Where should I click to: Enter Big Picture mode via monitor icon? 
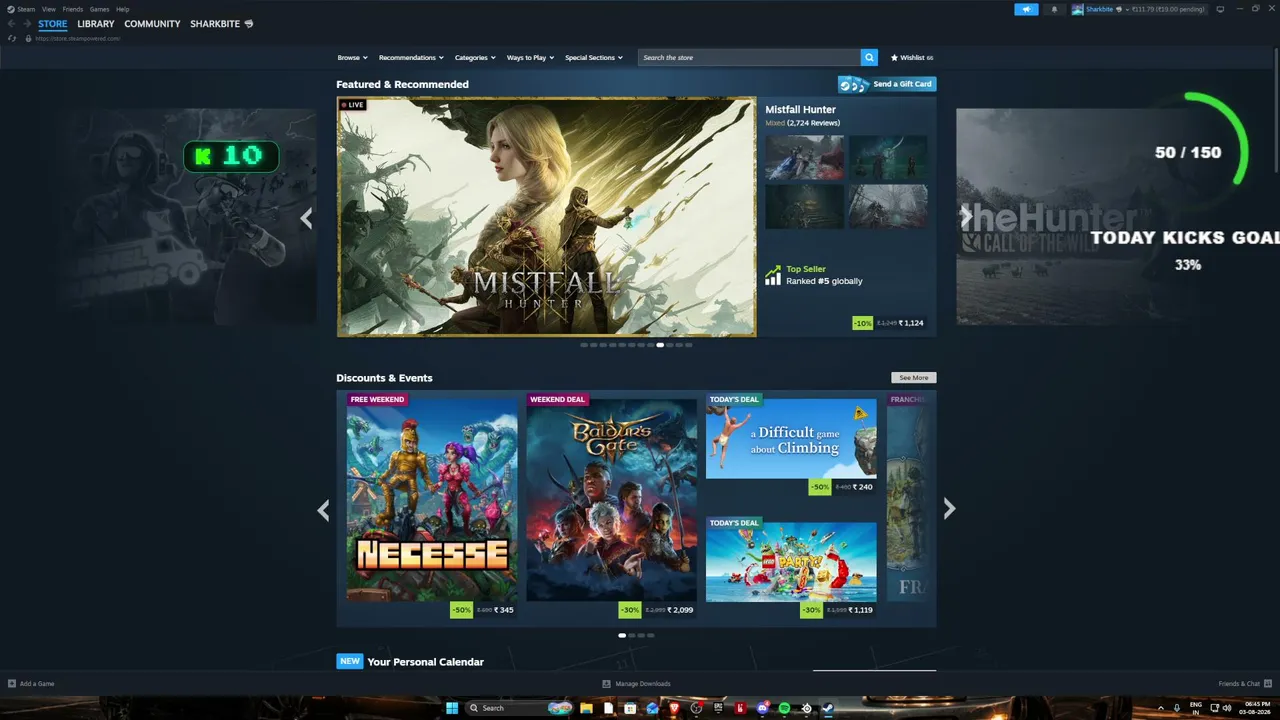[1220, 9]
